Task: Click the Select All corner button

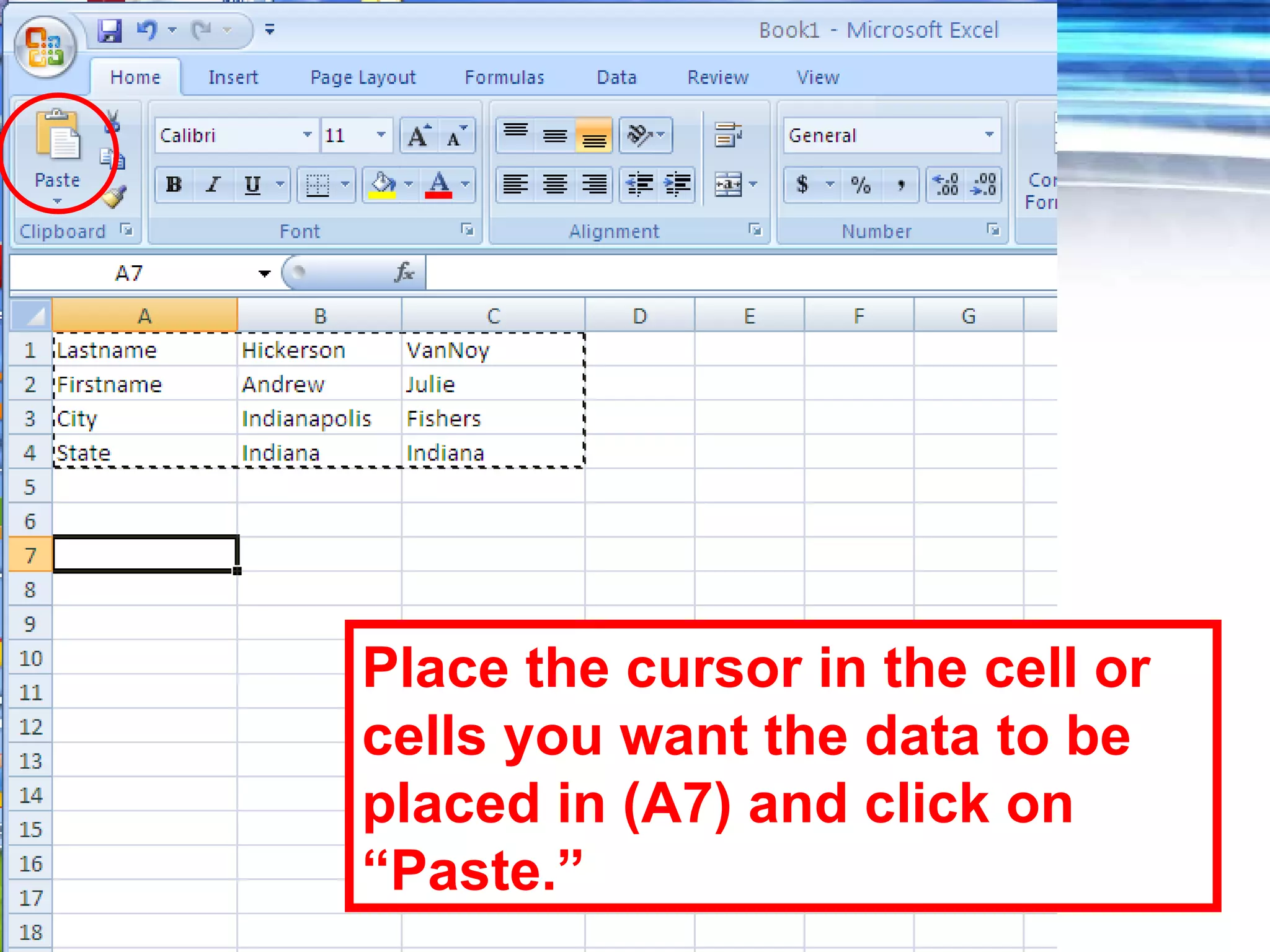Action: [31, 315]
